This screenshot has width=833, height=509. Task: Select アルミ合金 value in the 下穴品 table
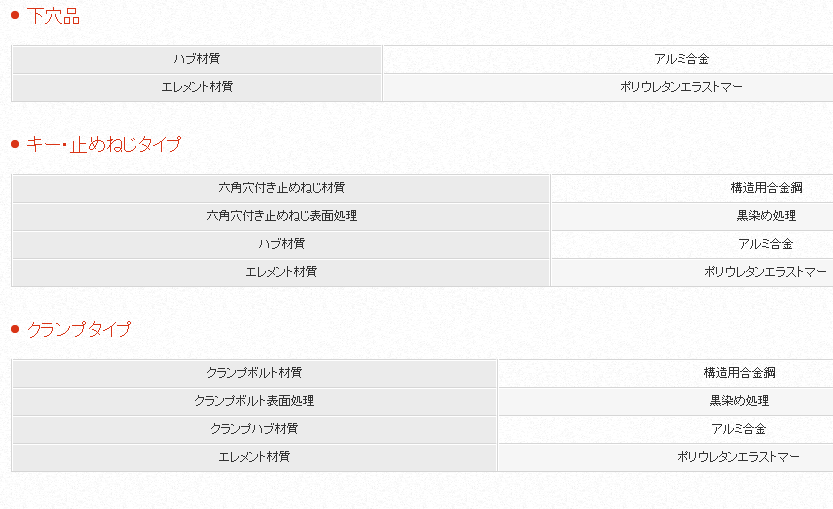pos(681,59)
